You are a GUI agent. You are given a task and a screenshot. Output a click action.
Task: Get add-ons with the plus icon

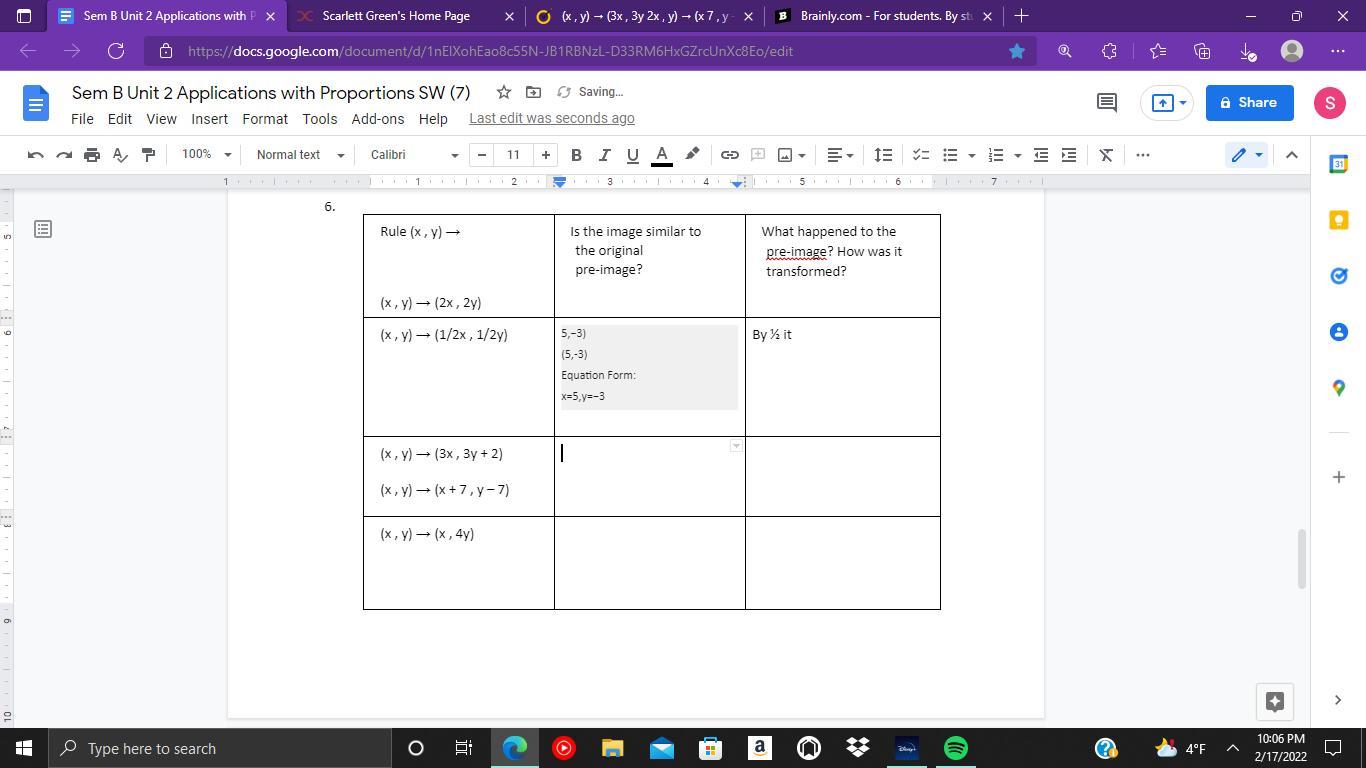tap(1339, 477)
